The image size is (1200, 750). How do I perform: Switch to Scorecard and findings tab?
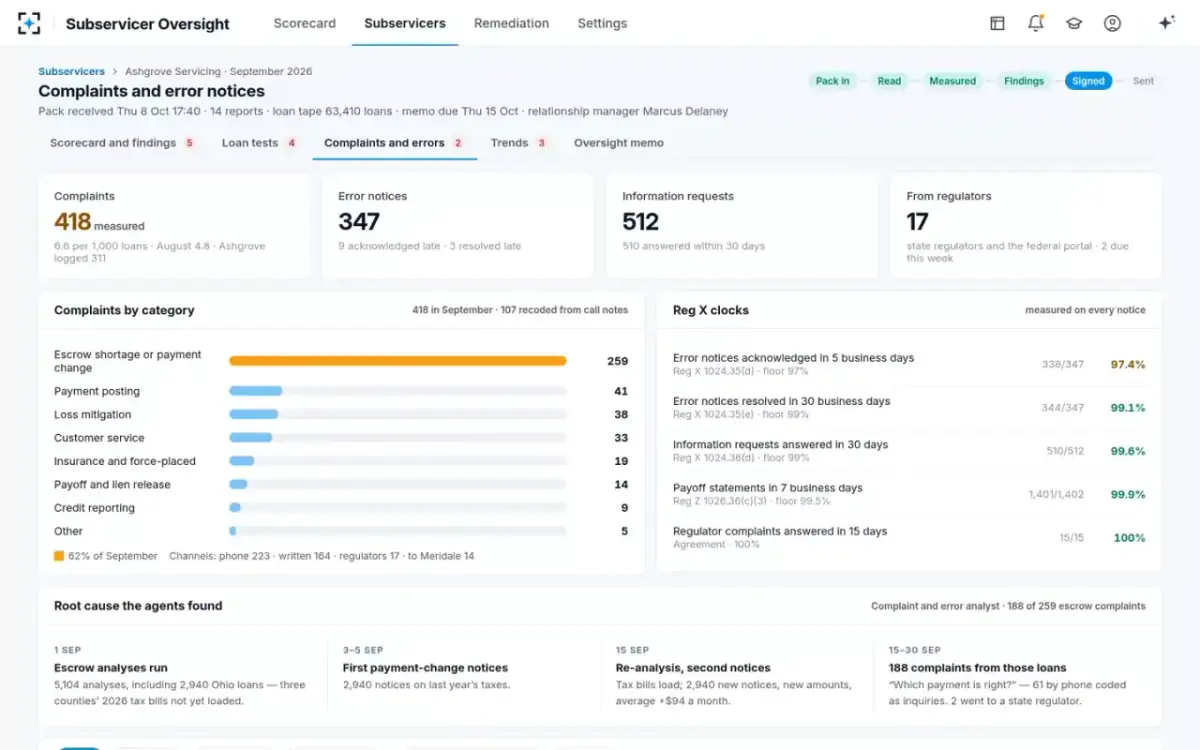tap(122, 143)
